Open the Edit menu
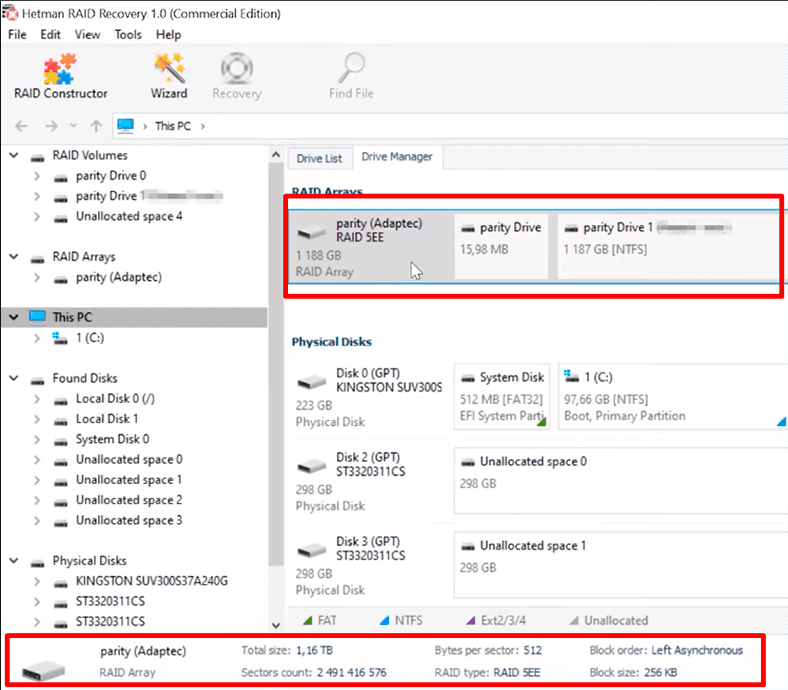 (x=50, y=35)
